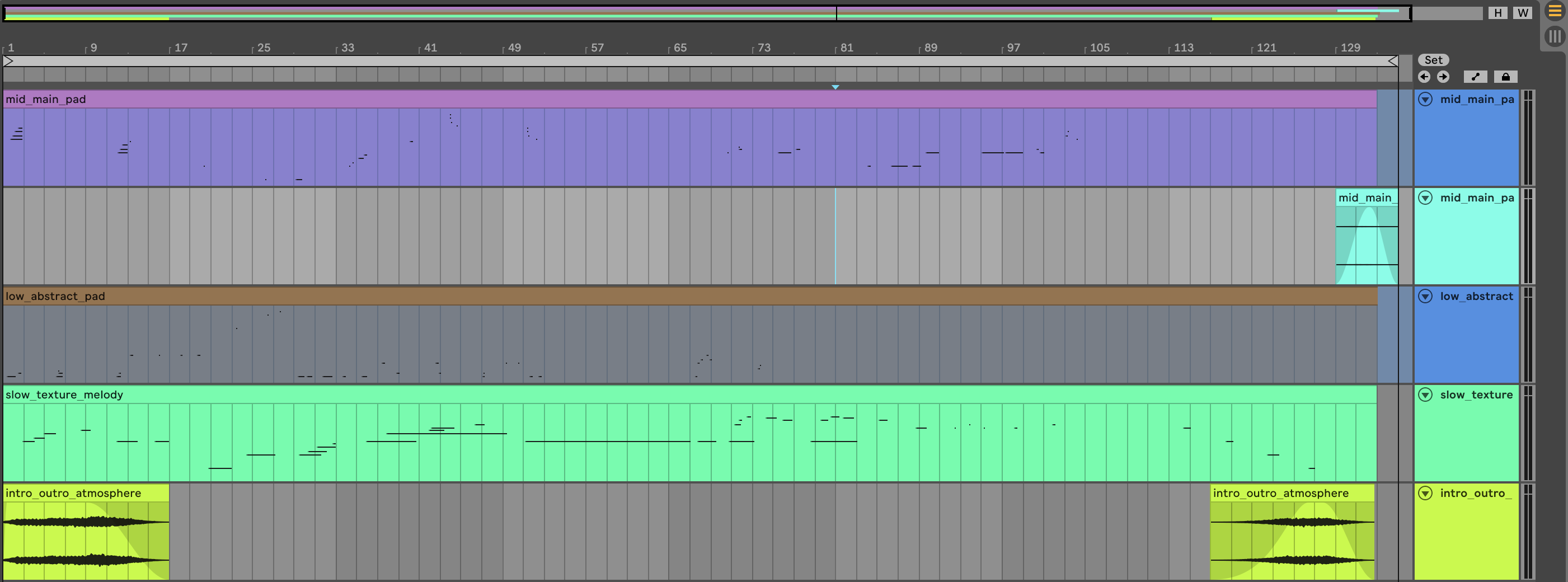Toggle automation mode button
The image size is (1568, 582).
1475,77
